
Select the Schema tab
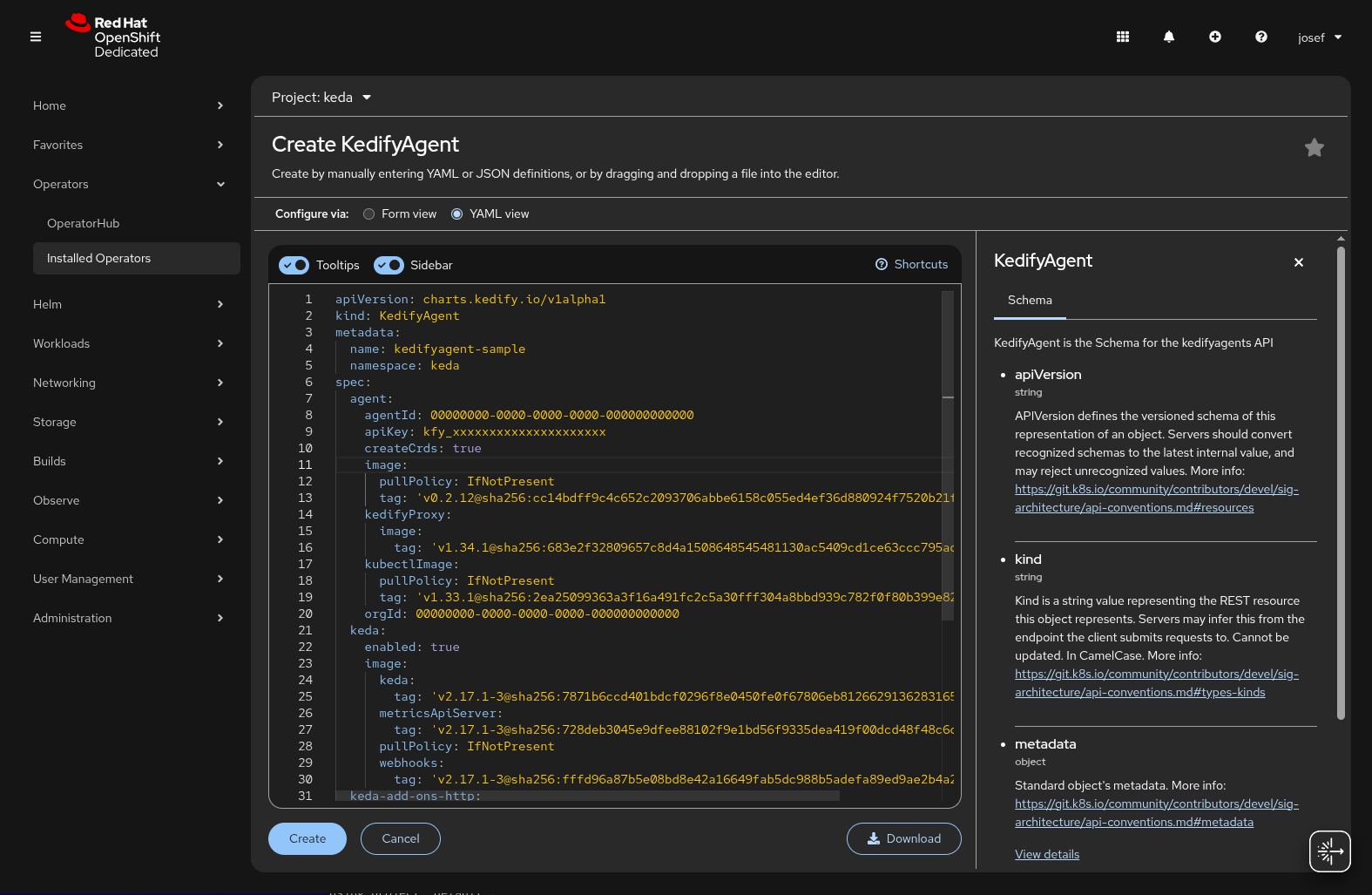point(1030,301)
